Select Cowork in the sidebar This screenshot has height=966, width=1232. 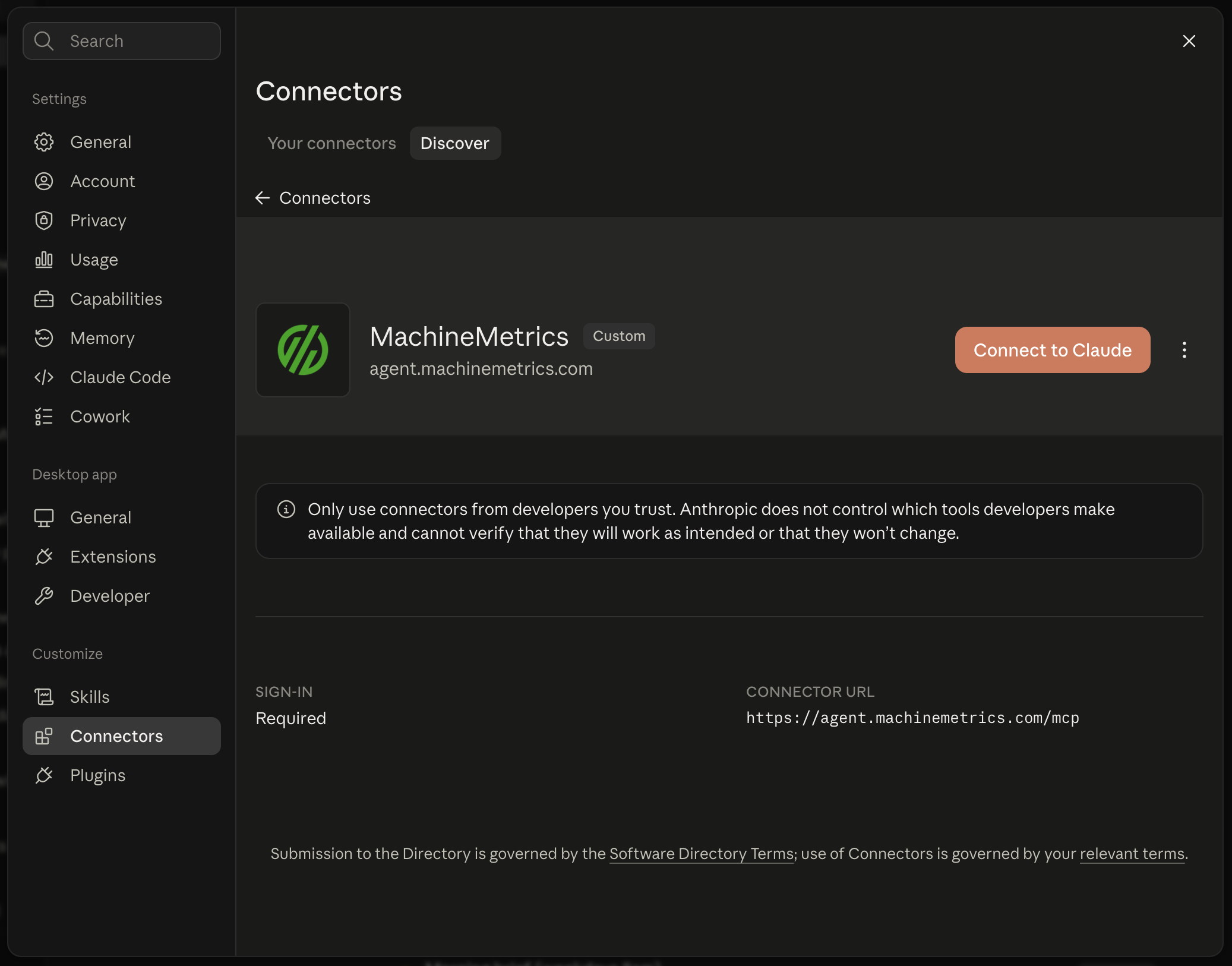122,416
